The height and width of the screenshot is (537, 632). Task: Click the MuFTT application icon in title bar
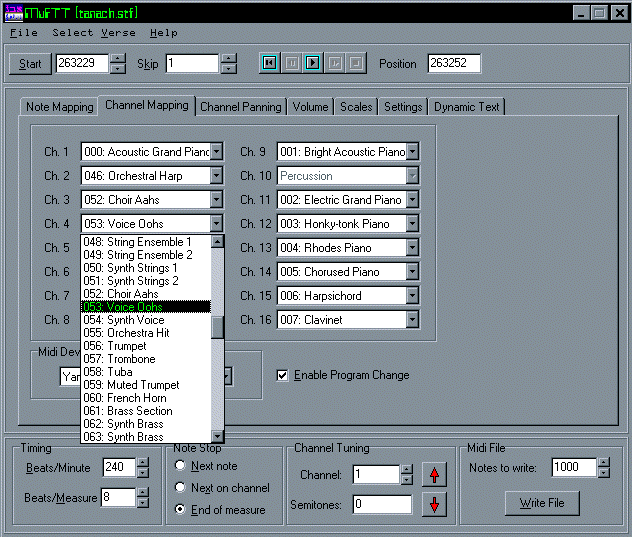click(x=13, y=12)
